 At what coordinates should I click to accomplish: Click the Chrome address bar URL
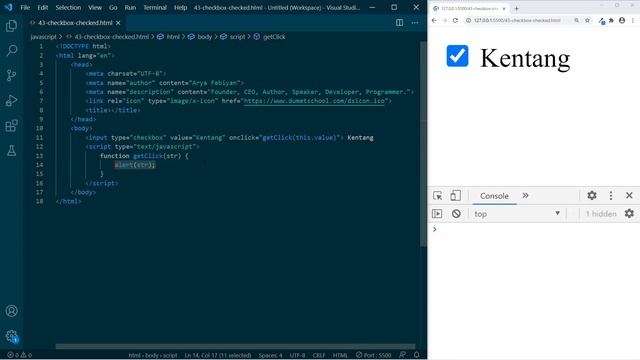coord(517,20)
